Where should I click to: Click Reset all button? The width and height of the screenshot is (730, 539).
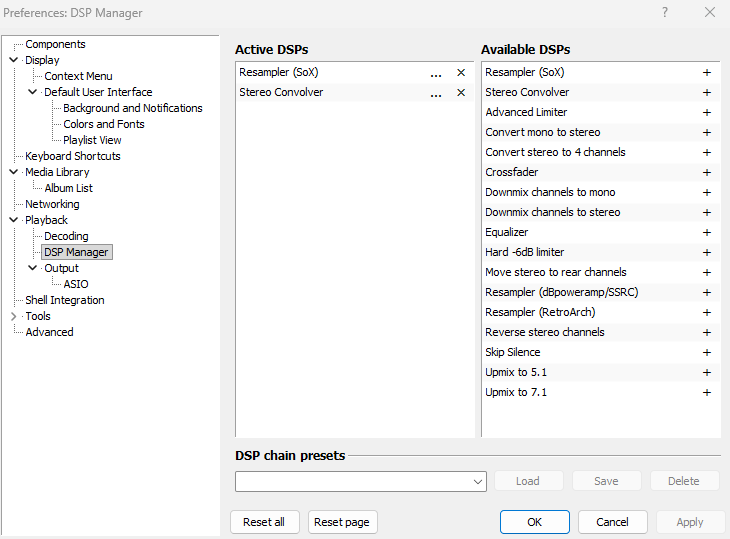coord(264,522)
